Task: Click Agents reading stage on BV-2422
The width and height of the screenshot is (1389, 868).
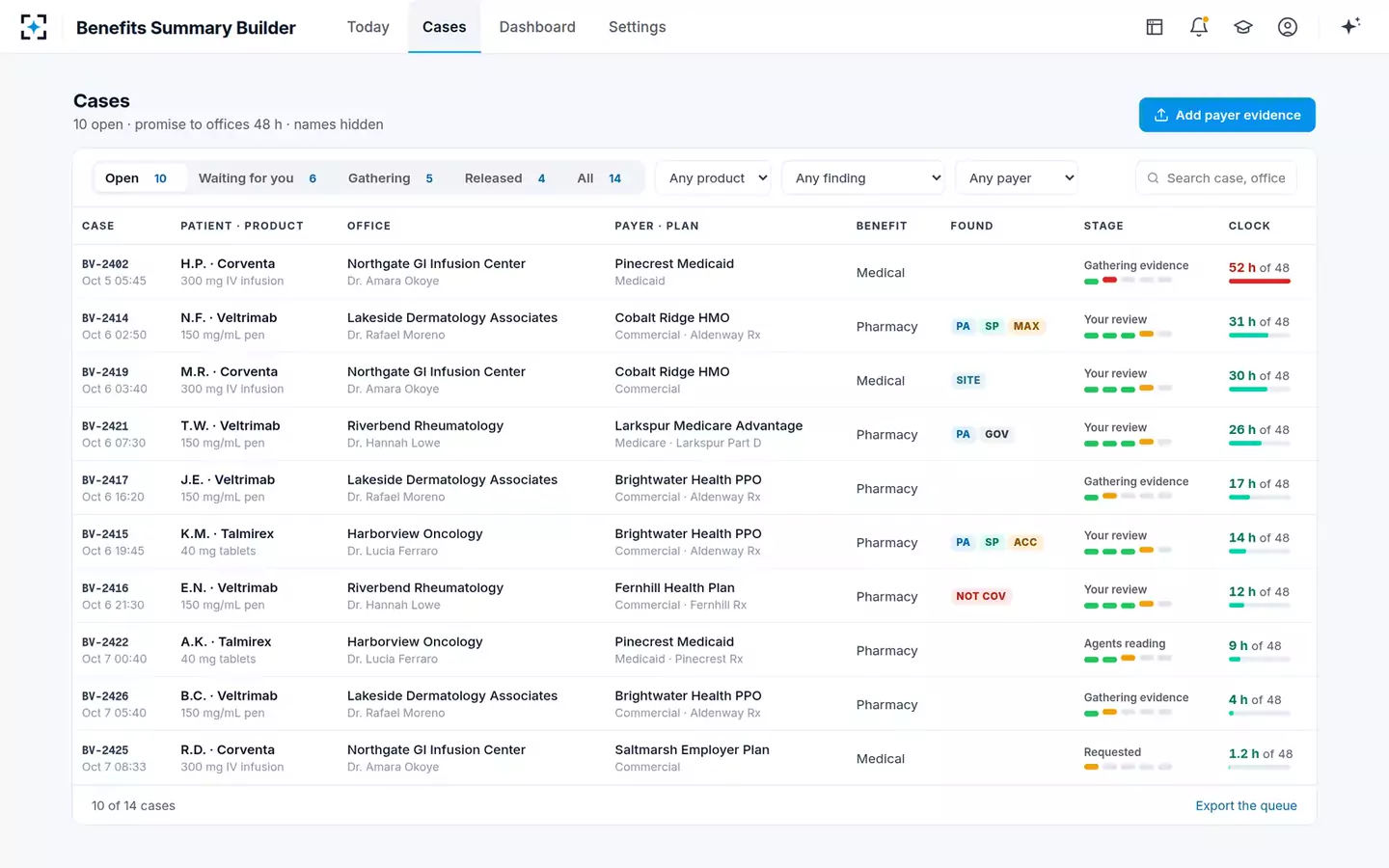Action: click(1125, 643)
